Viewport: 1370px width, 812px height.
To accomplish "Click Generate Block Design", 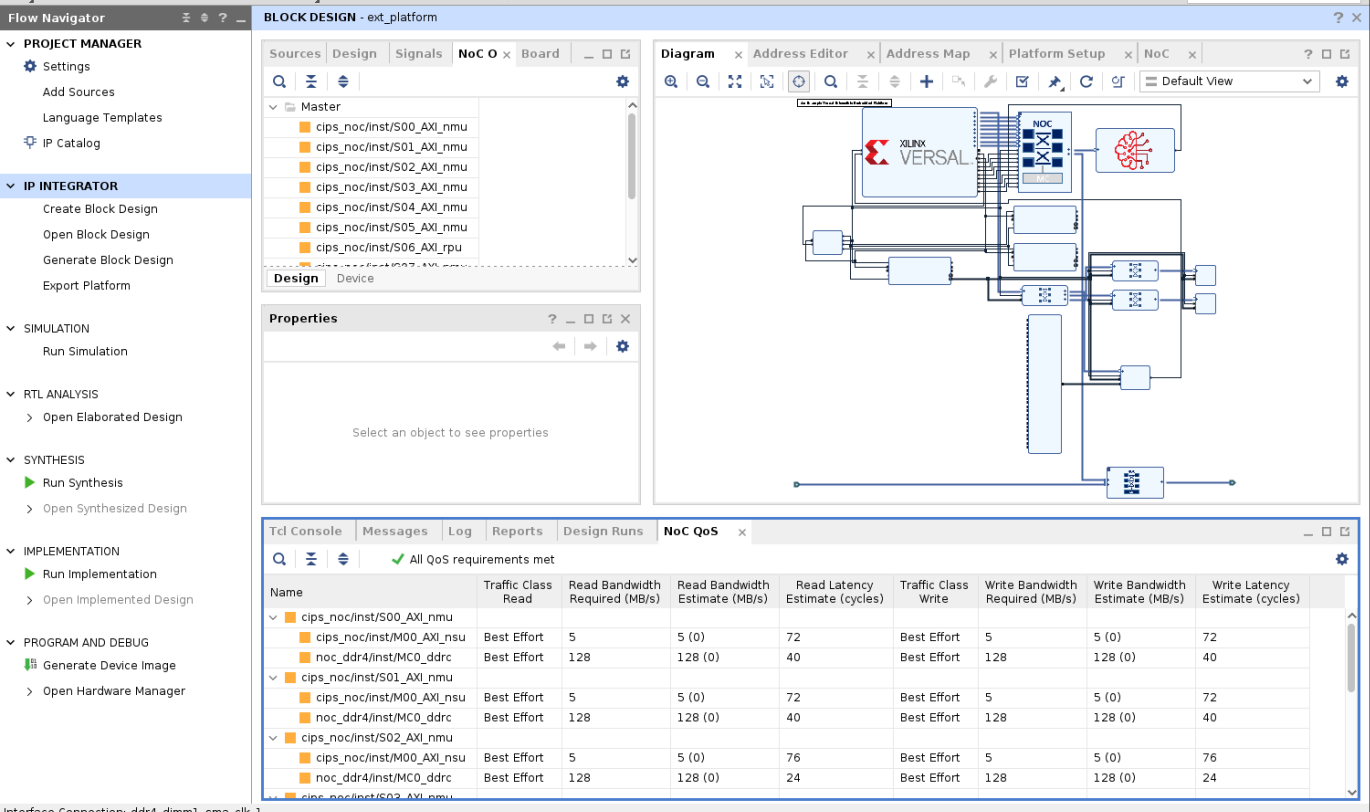I will click(108, 260).
